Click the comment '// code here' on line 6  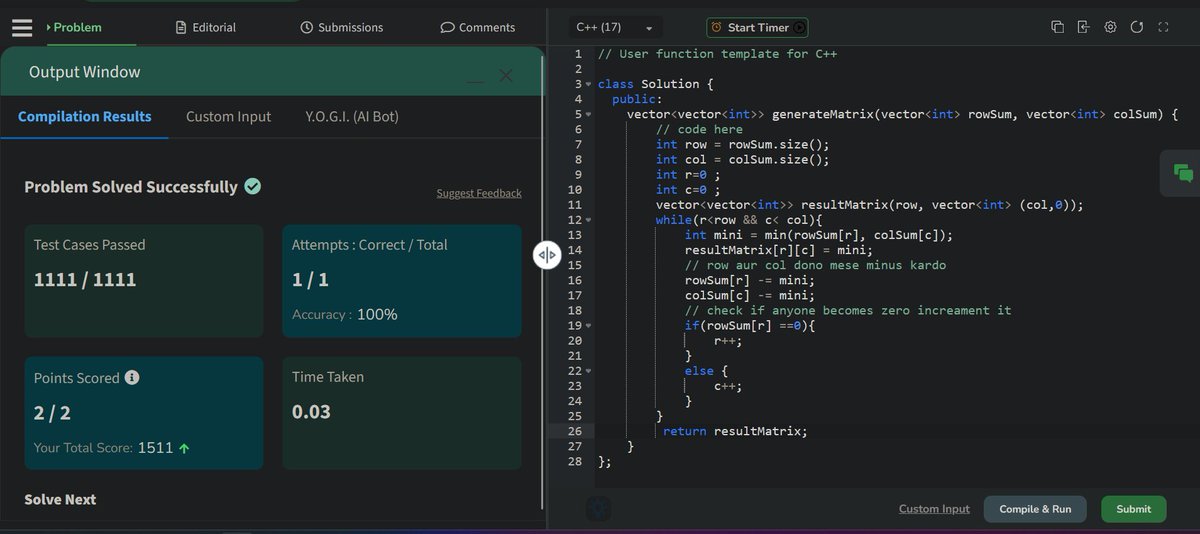[699, 129]
